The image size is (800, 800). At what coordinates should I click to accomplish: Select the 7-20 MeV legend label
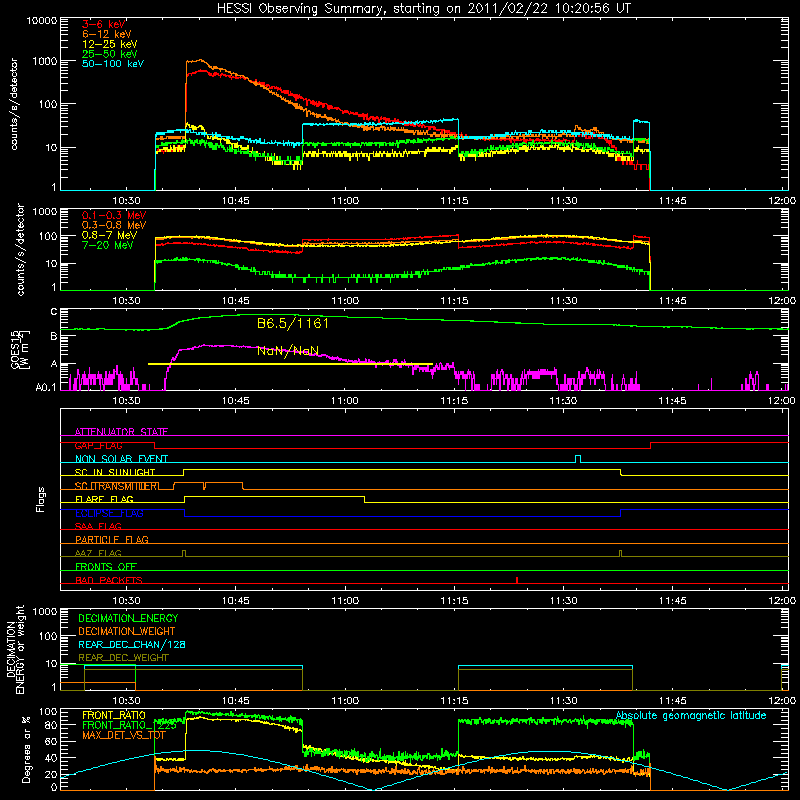(108, 245)
